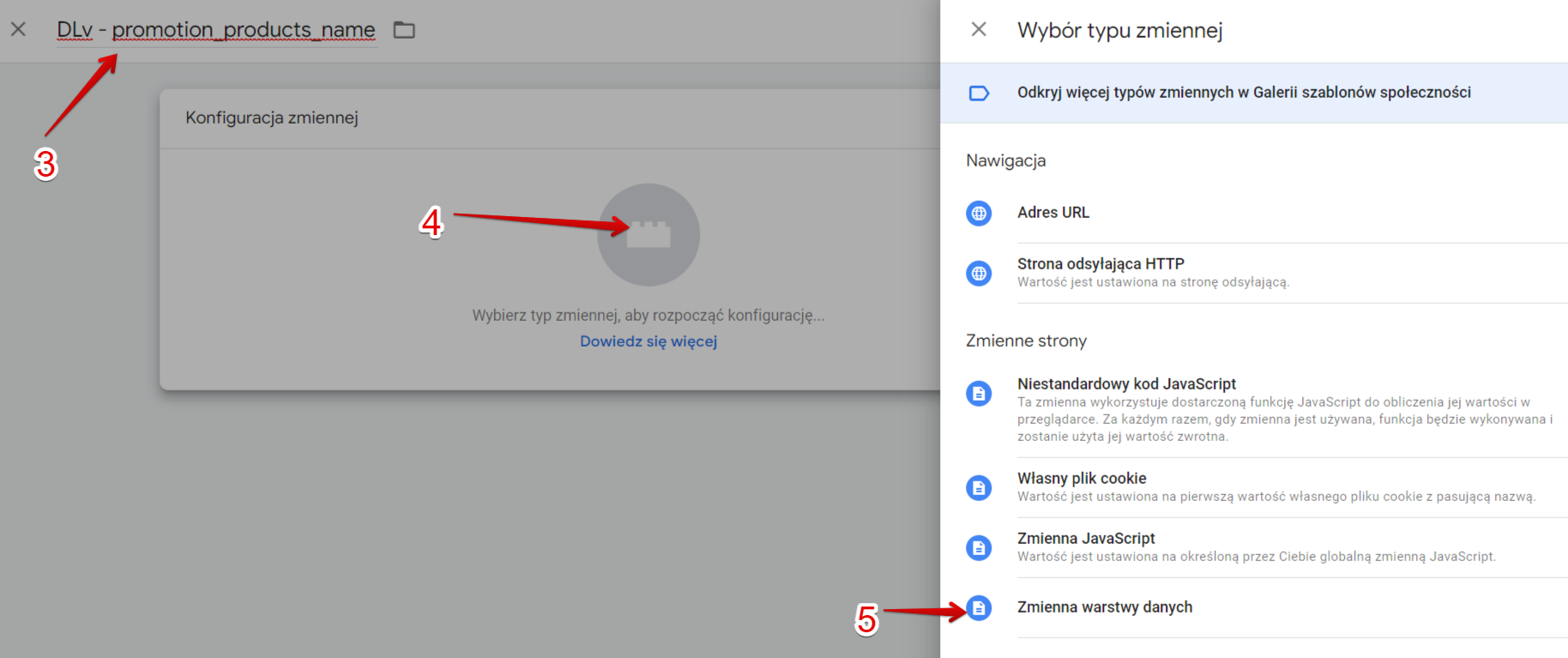Click the Zmienna JavaScript document icon
The image size is (1568, 658).
[979, 547]
